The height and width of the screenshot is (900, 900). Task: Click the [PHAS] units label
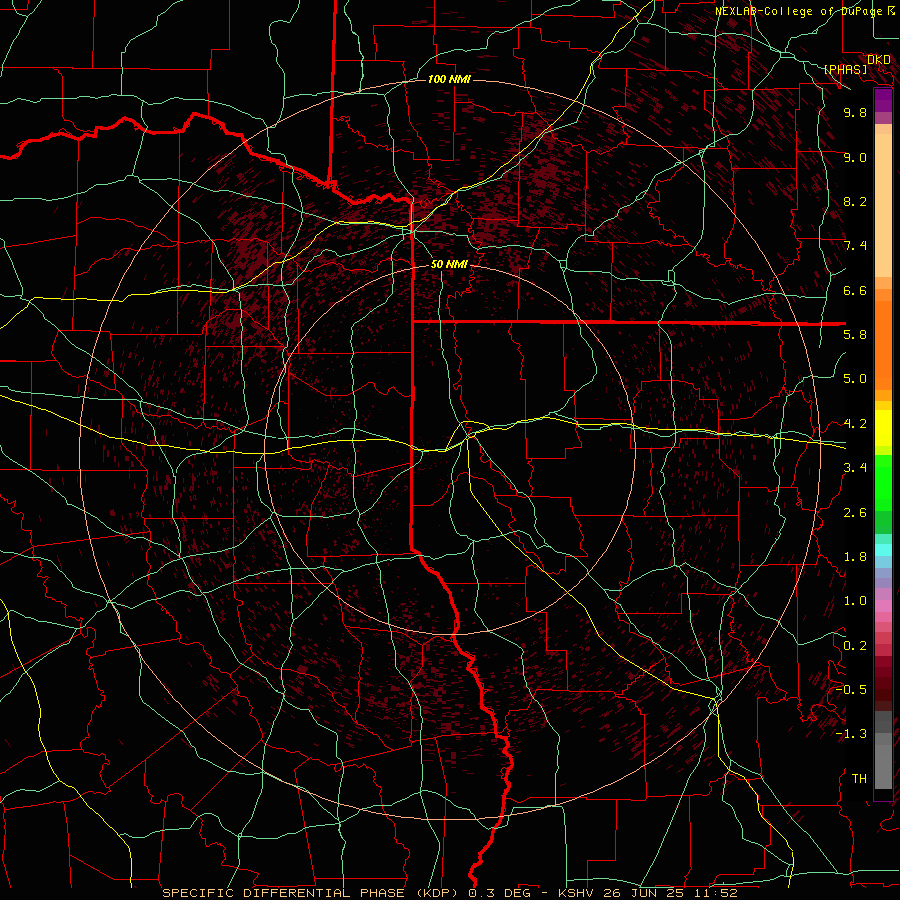point(845,69)
